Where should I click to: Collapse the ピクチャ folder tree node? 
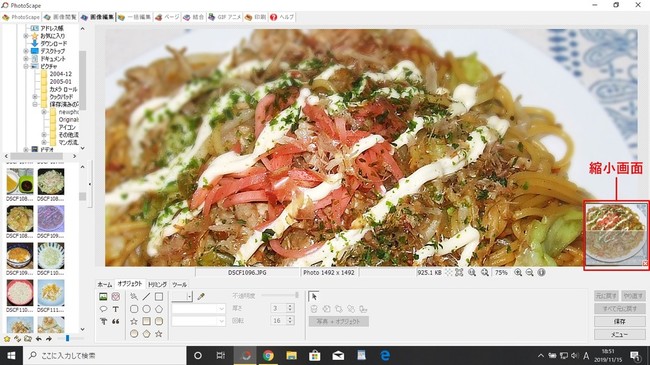point(26,66)
